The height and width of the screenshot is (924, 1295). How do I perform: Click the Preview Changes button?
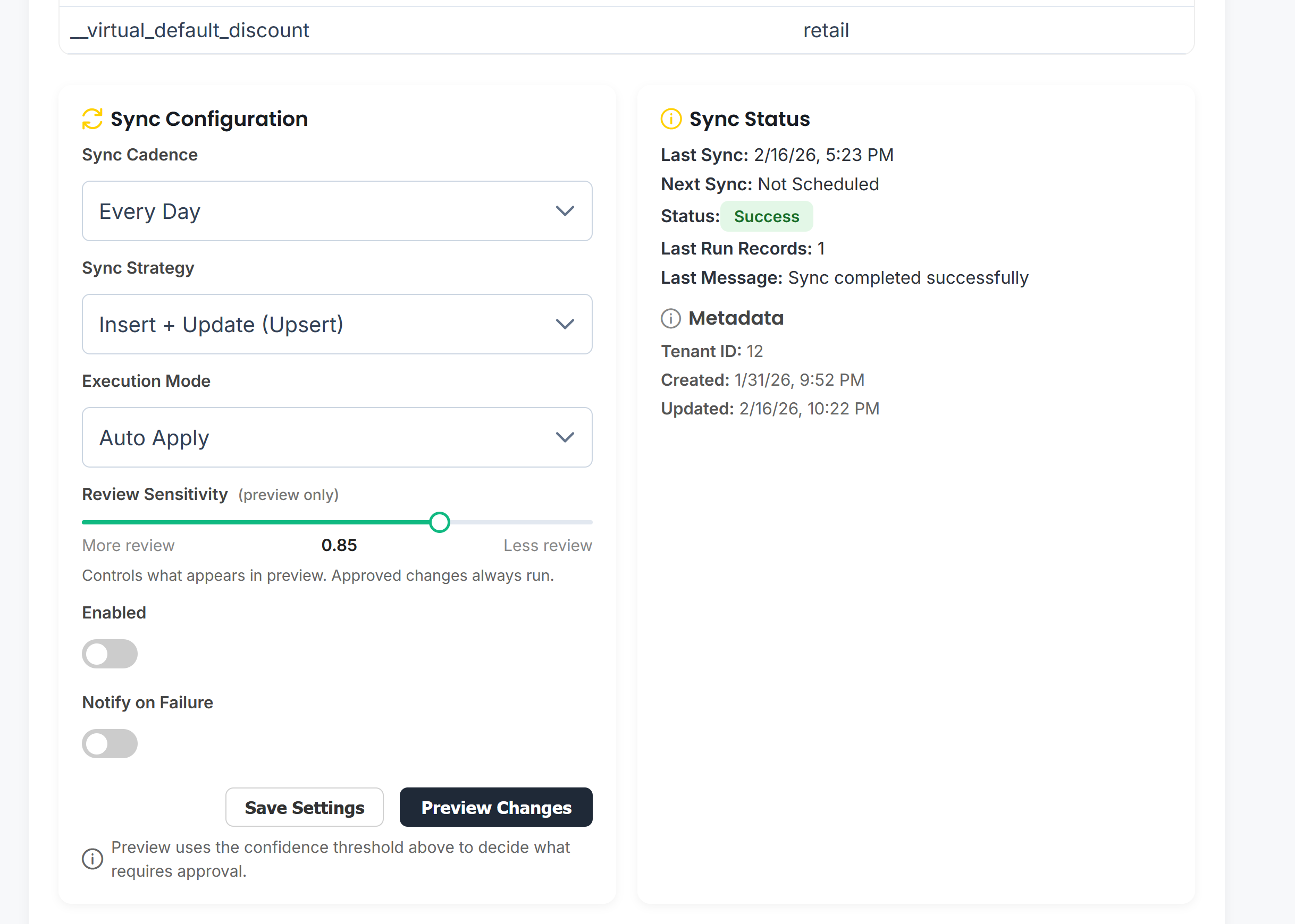[496, 807]
